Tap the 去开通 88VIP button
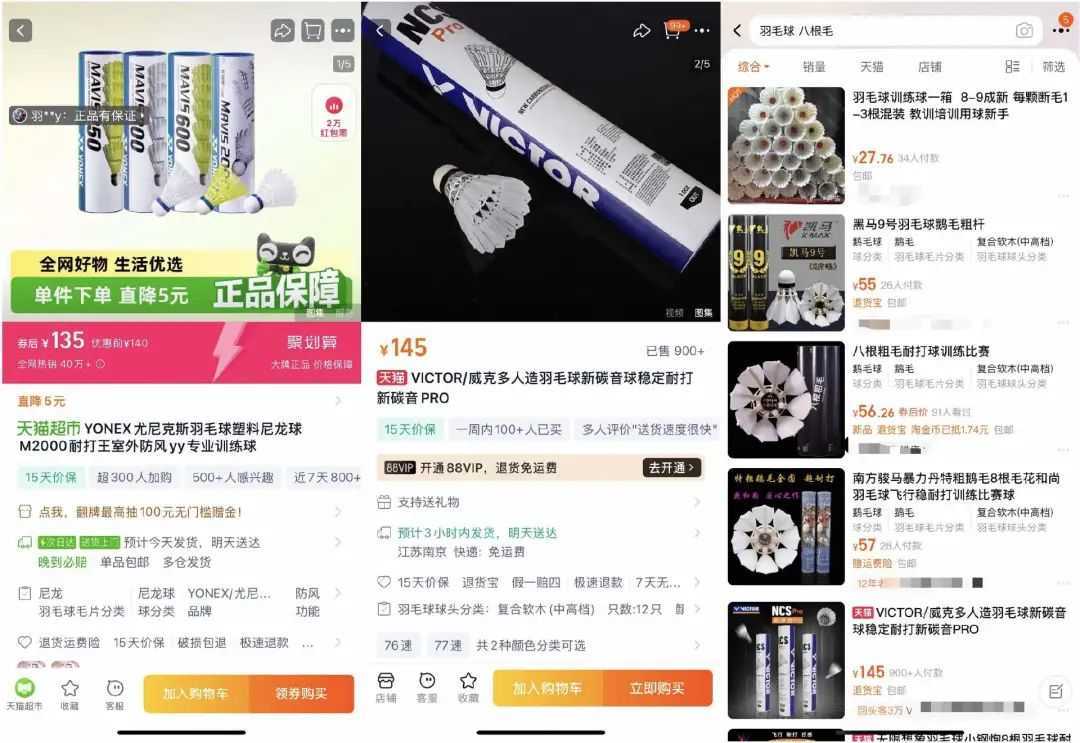The width and height of the screenshot is (1080, 743). pyautogui.click(x=672, y=468)
